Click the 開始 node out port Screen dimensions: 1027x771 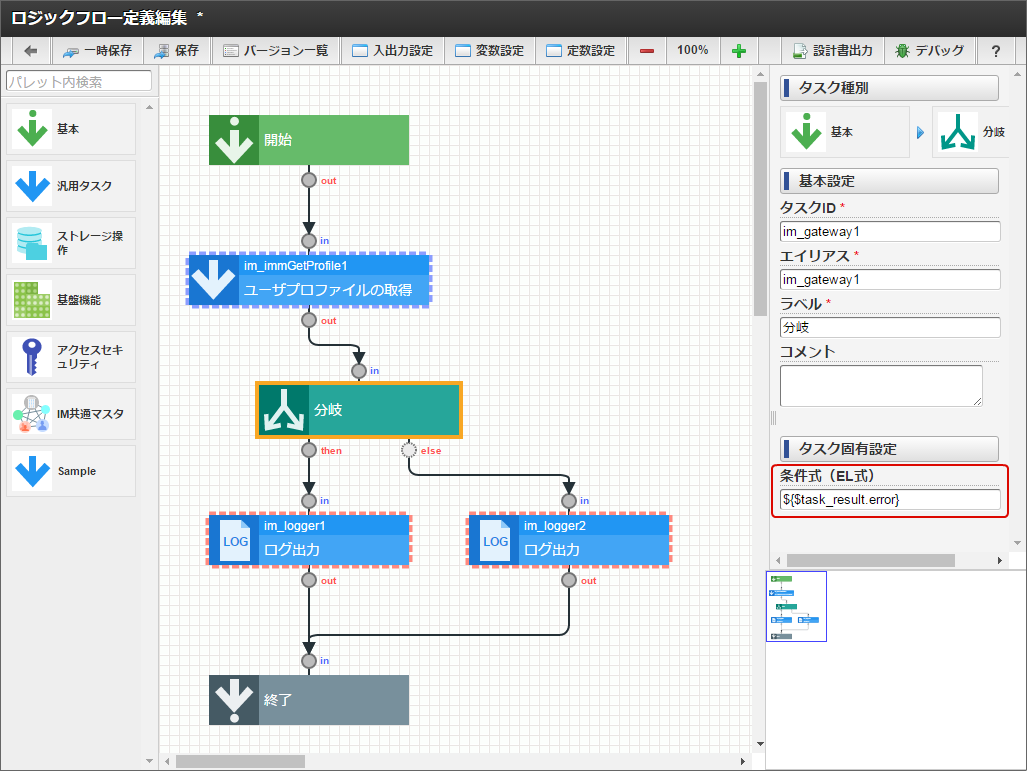(308, 180)
